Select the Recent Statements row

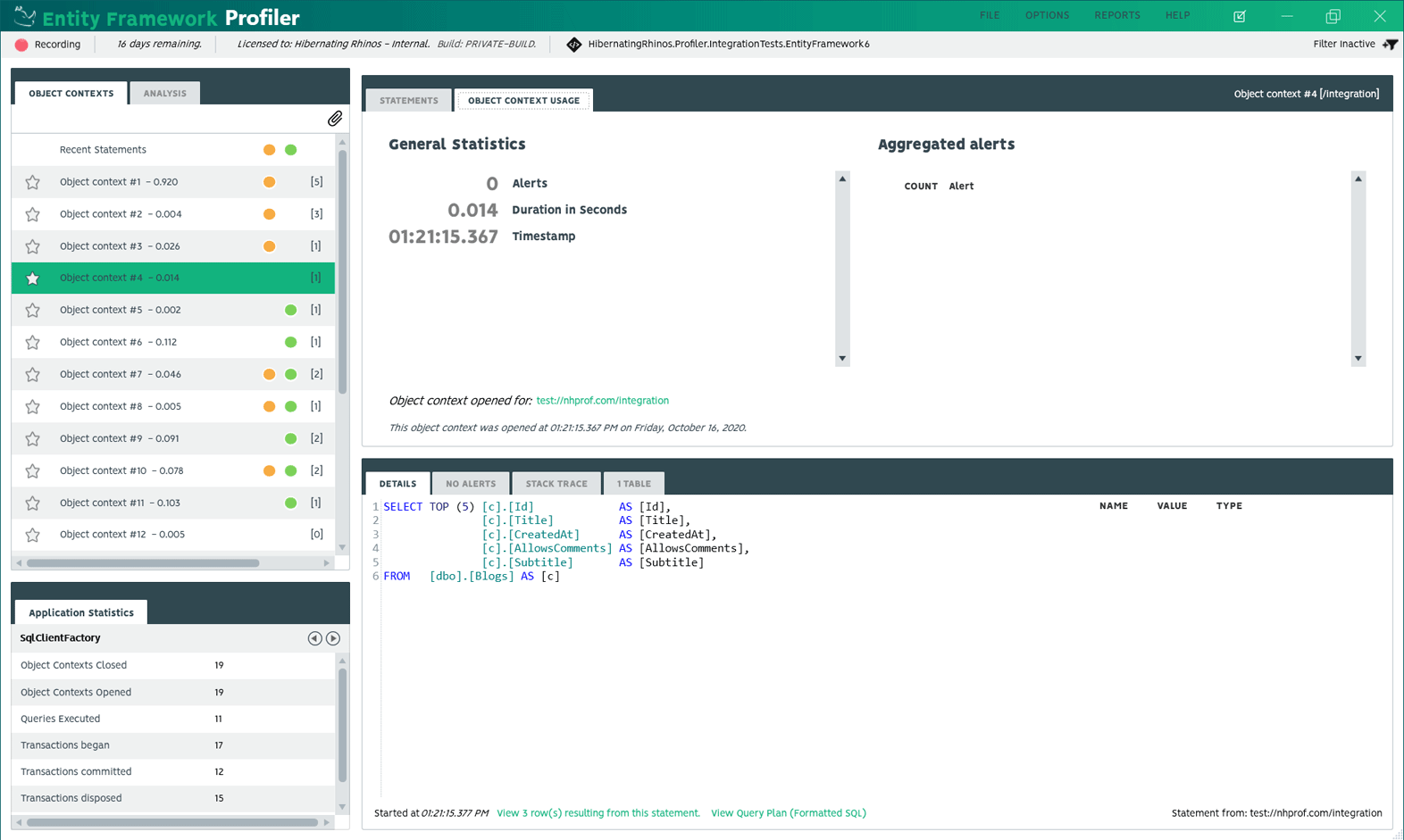173,150
